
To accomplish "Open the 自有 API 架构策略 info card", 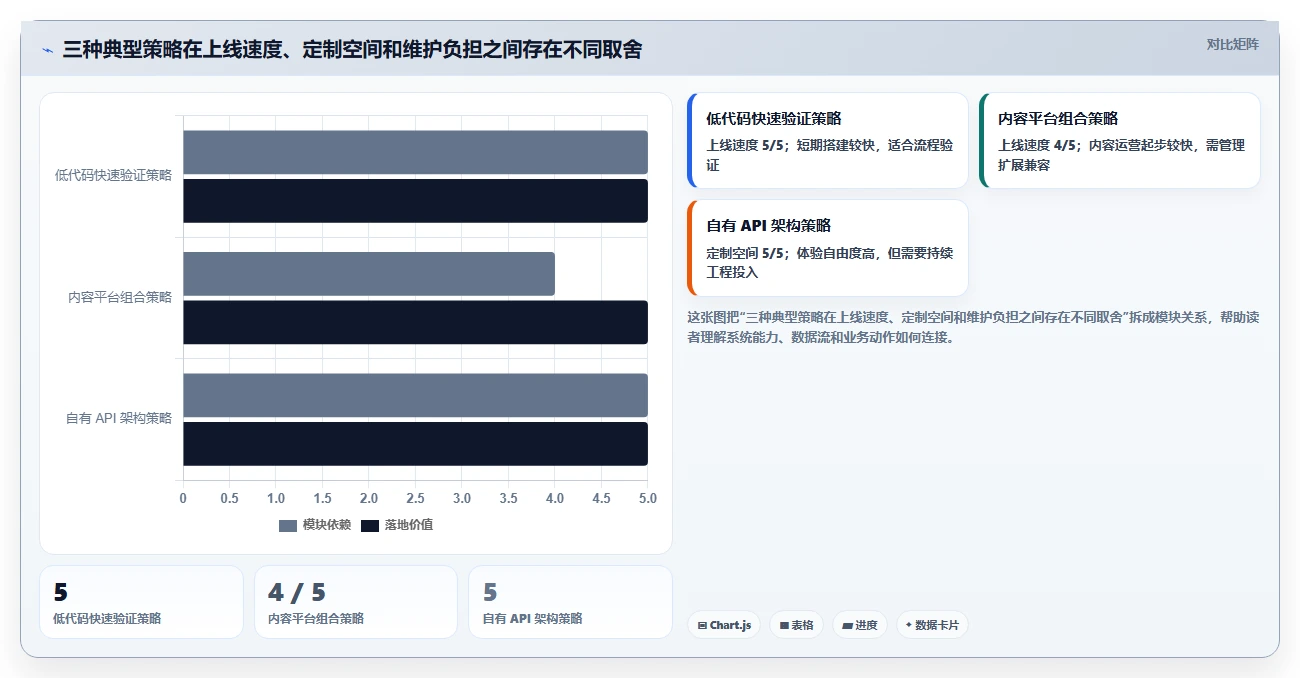I will click(x=828, y=248).
